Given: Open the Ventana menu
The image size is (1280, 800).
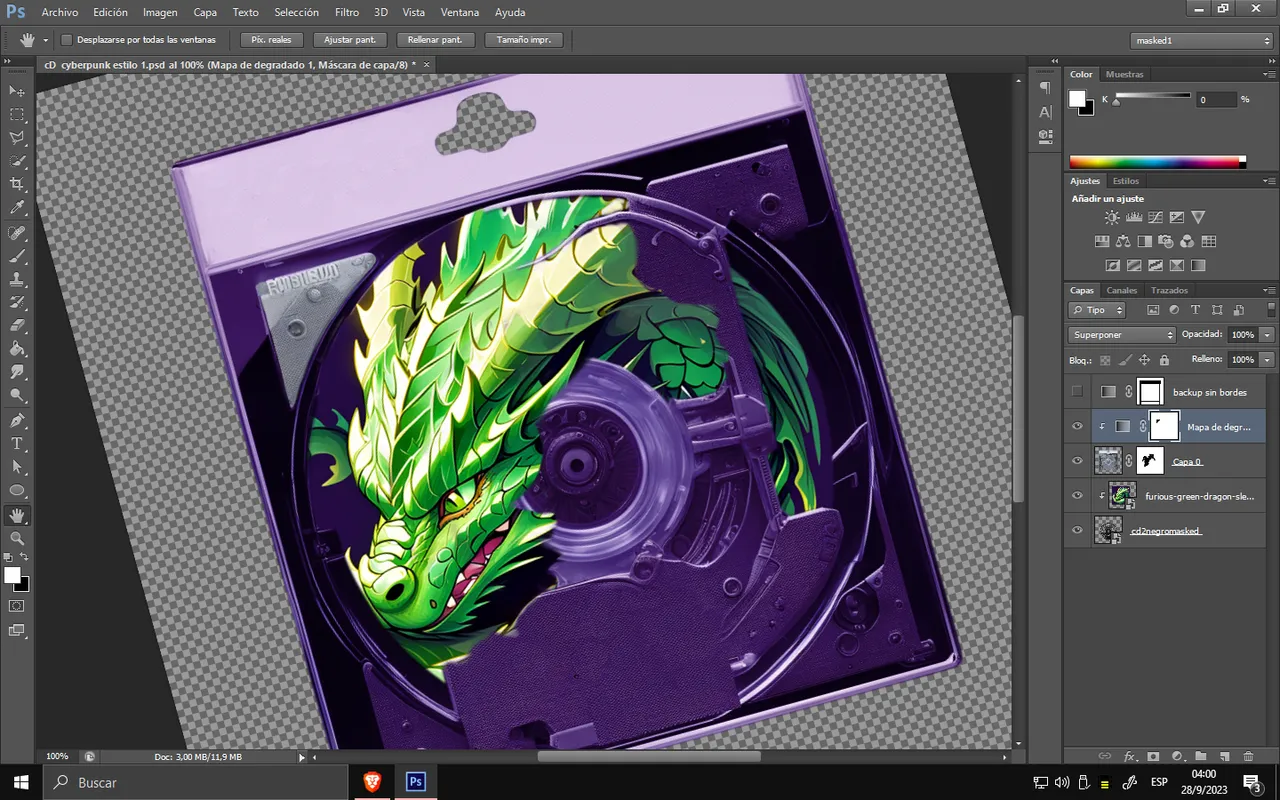Looking at the screenshot, I should [459, 13].
